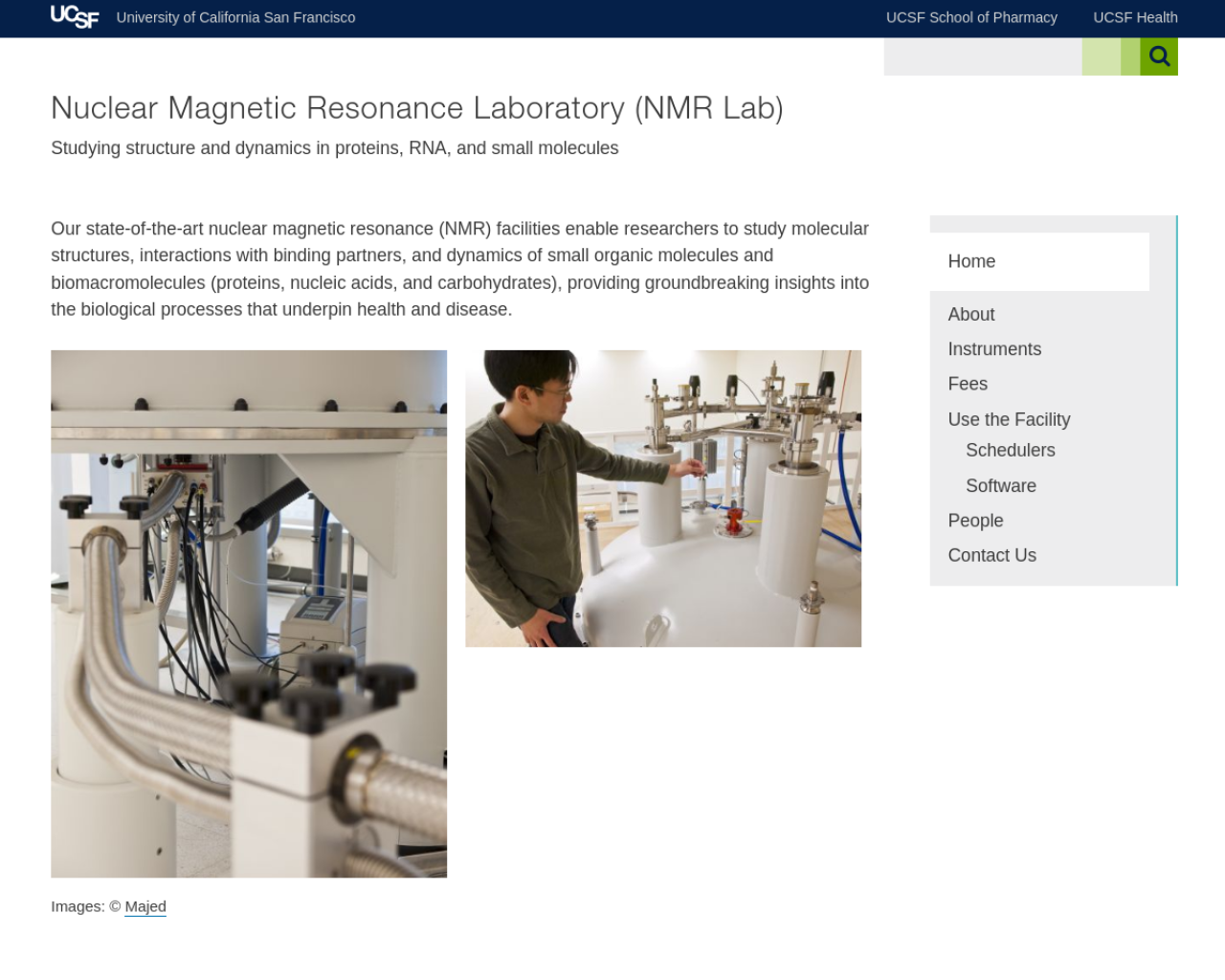This screenshot has width=1225, height=980.
Task: Click the Majed image credit link
Action: pyautogui.click(x=145, y=906)
